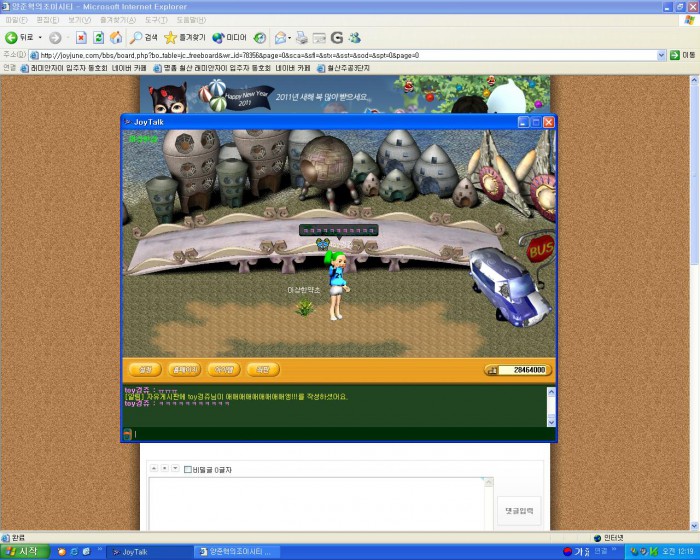Click the green-haired avatar character
This screenshot has width=700, height=560.
(x=337, y=285)
